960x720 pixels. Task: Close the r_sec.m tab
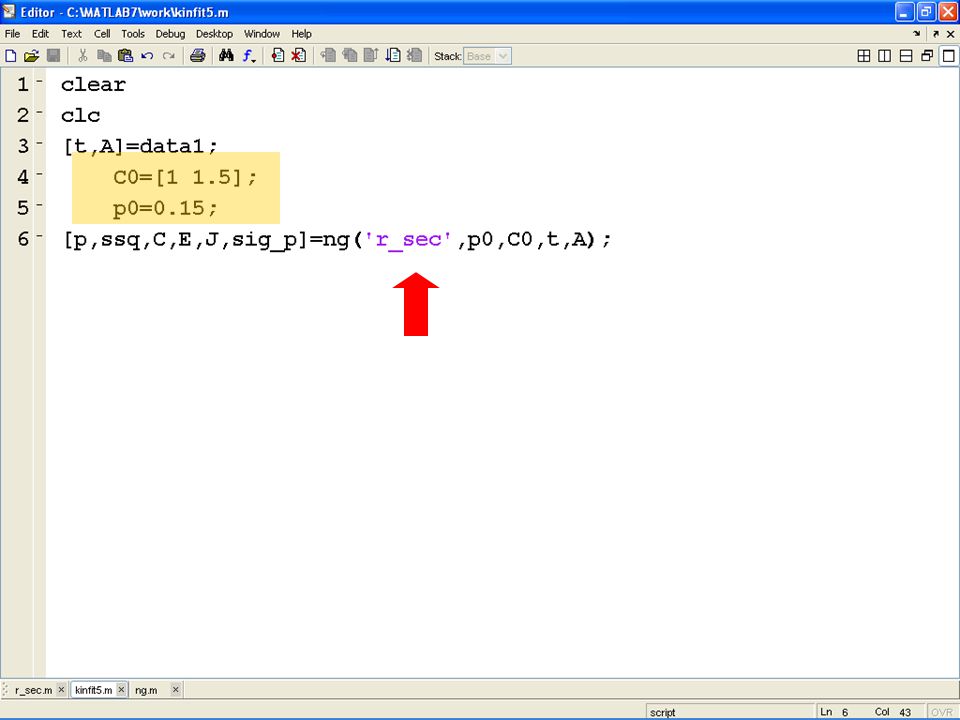pyautogui.click(x=61, y=689)
